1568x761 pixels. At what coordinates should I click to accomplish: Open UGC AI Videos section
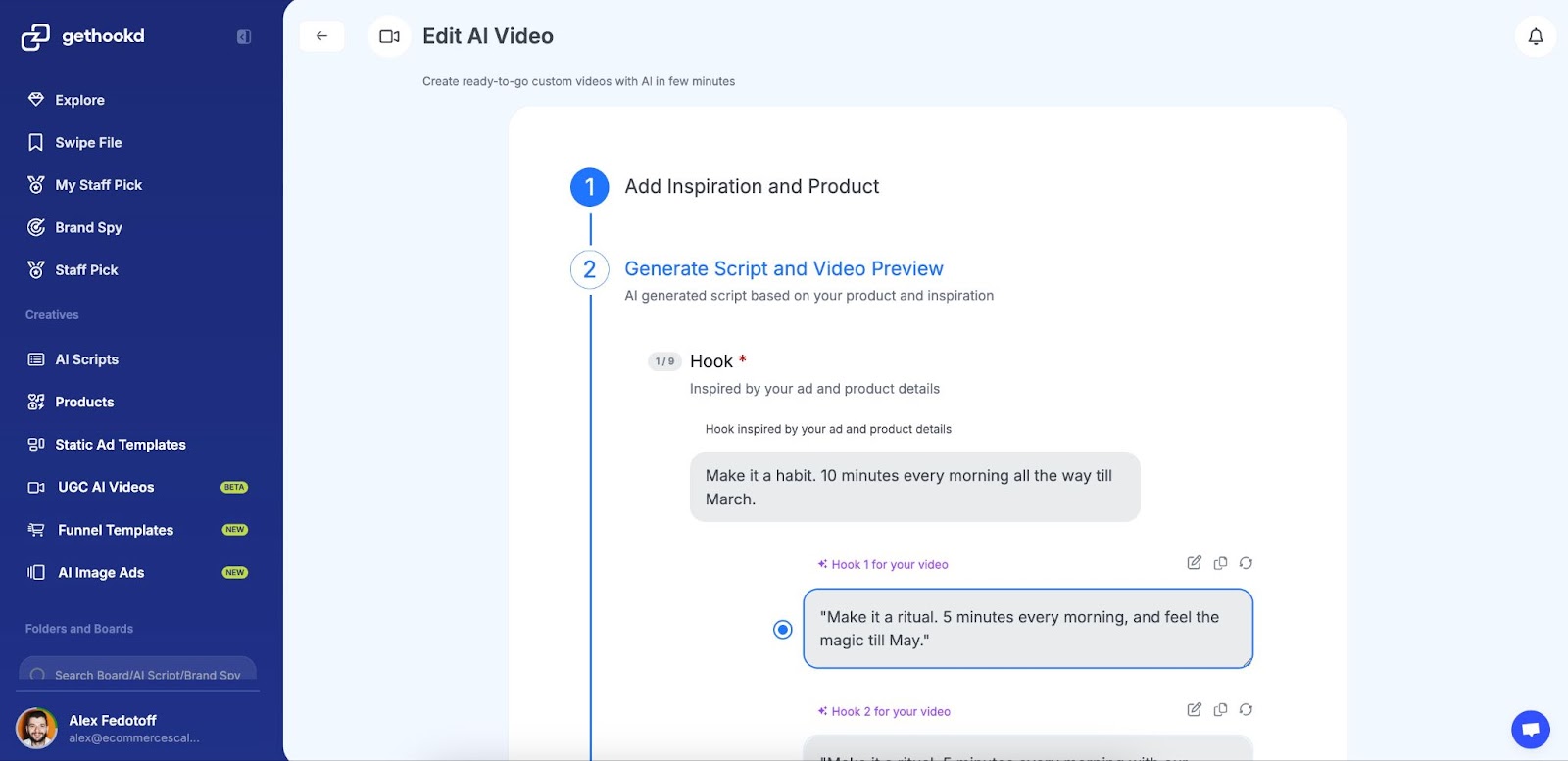(106, 487)
